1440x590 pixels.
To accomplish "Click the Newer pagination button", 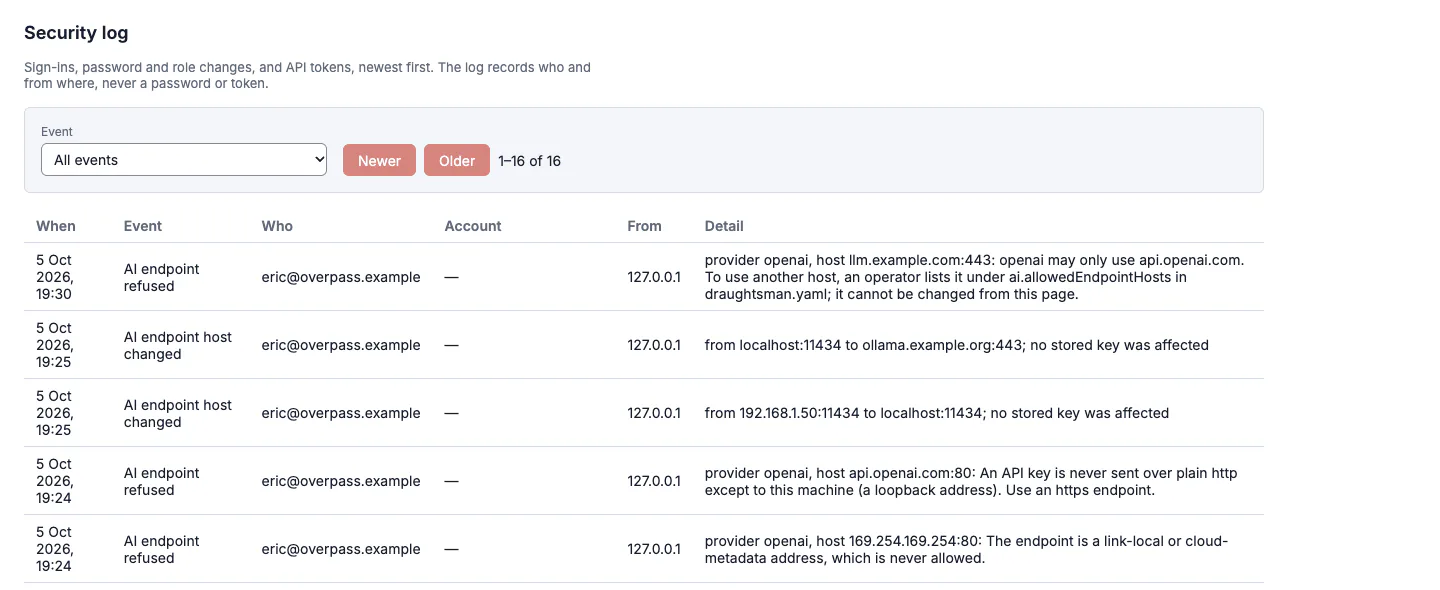I will click(379, 160).
